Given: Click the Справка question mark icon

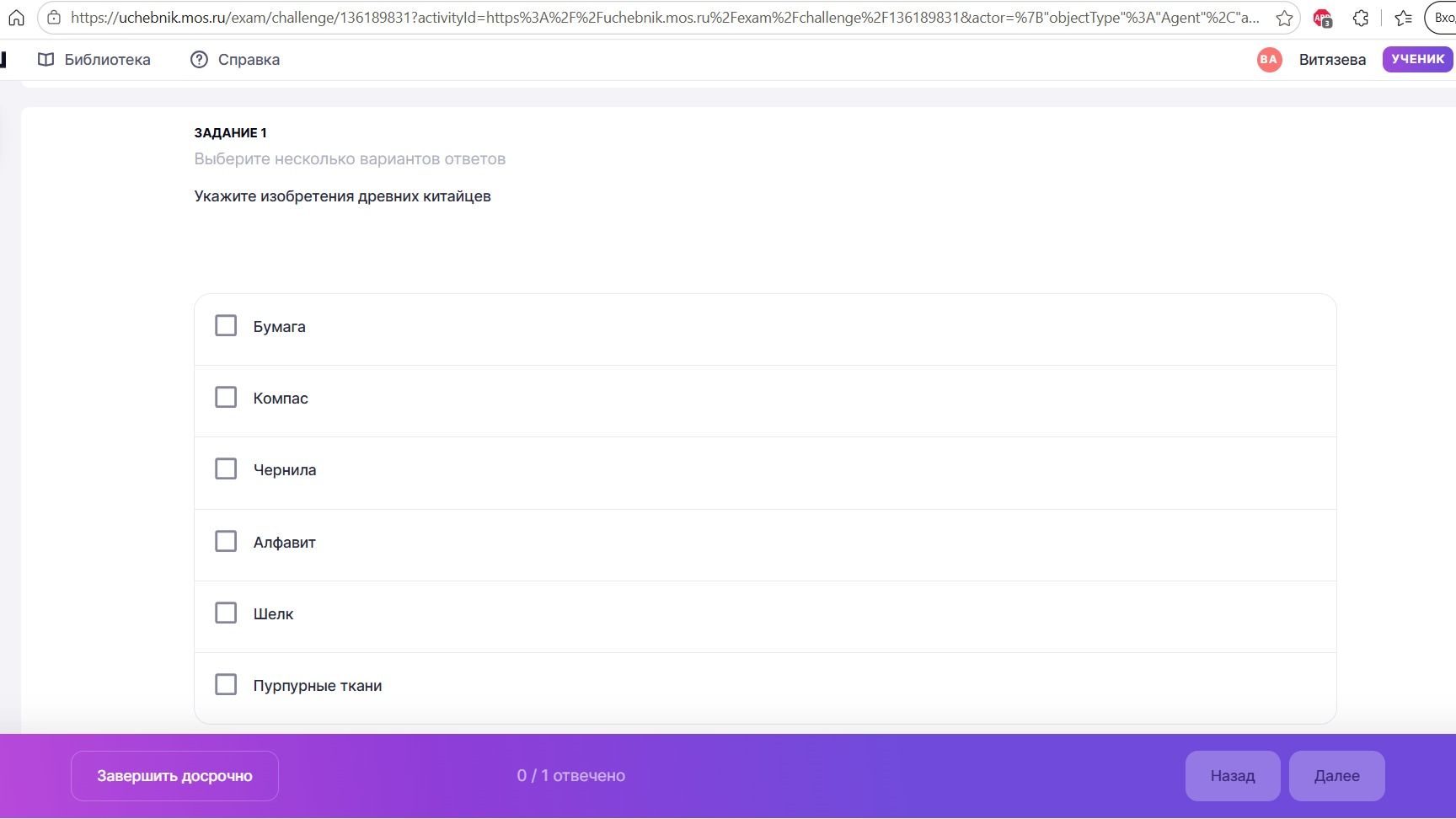Looking at the screenshot, I should click(x=199, y=59).
